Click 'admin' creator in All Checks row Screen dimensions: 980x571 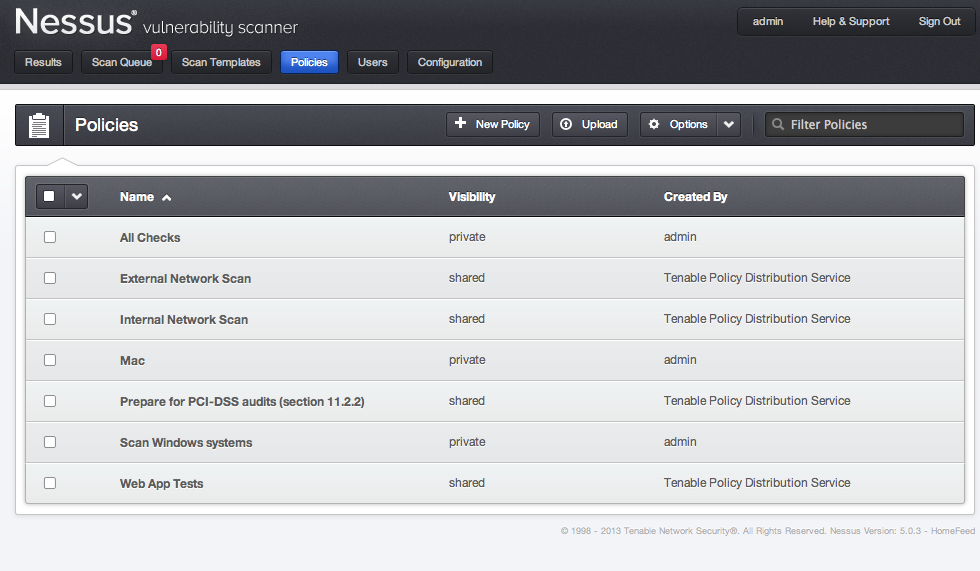(x=680, y=237)
